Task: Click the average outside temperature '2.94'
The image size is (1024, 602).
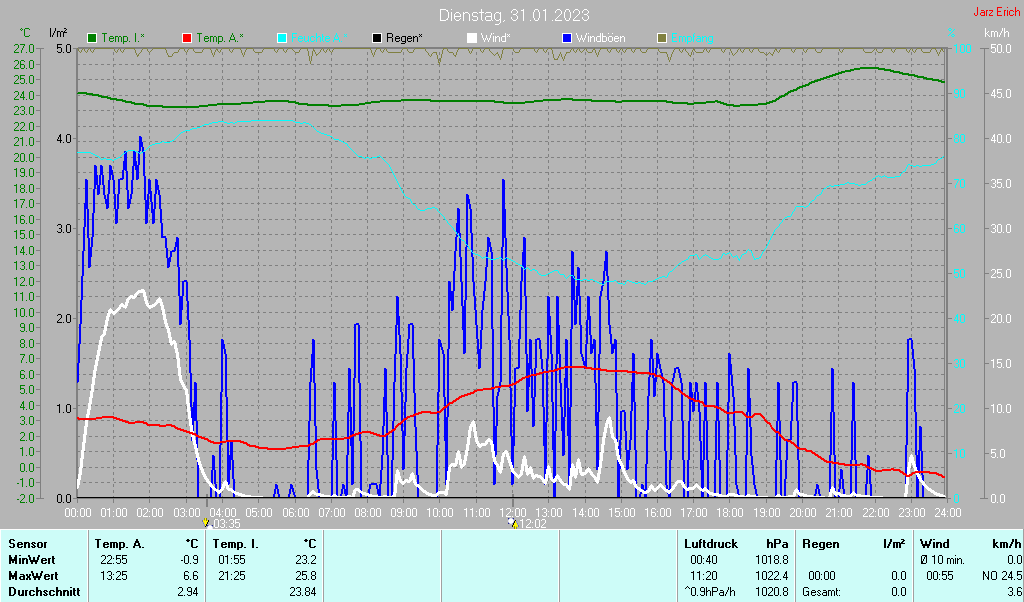Action: coord(187,592)
